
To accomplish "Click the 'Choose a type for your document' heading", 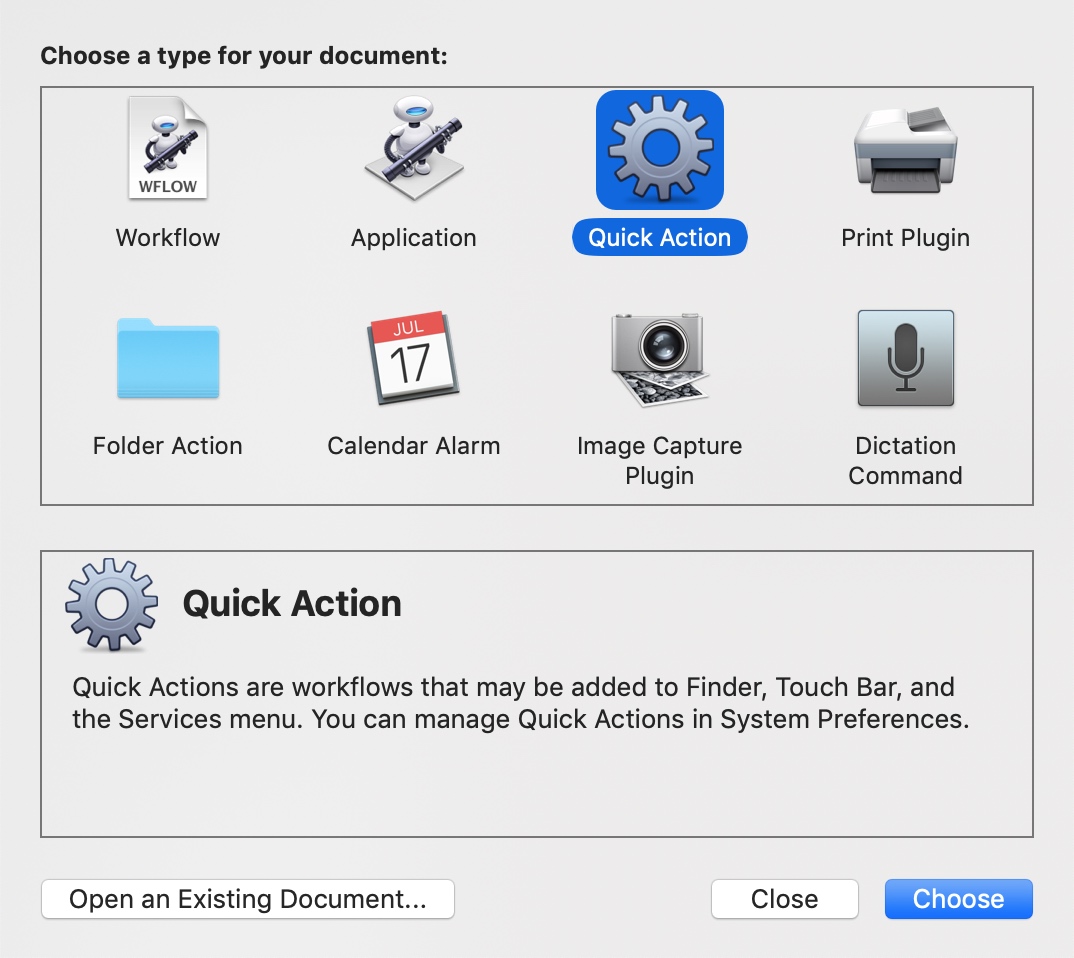I will tap(244, 55).
